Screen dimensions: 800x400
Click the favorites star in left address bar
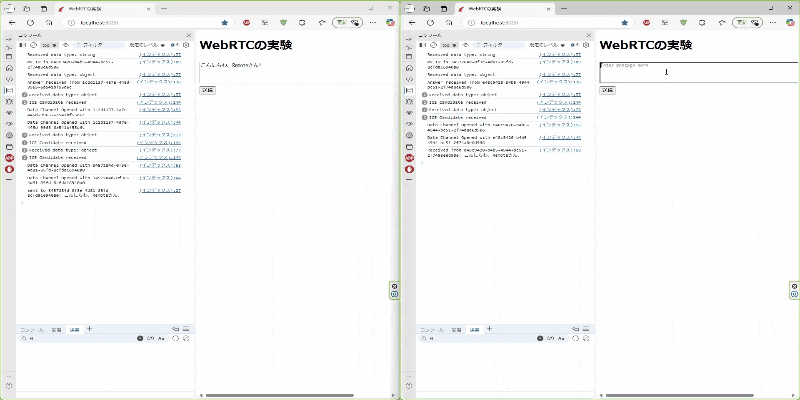224,21
